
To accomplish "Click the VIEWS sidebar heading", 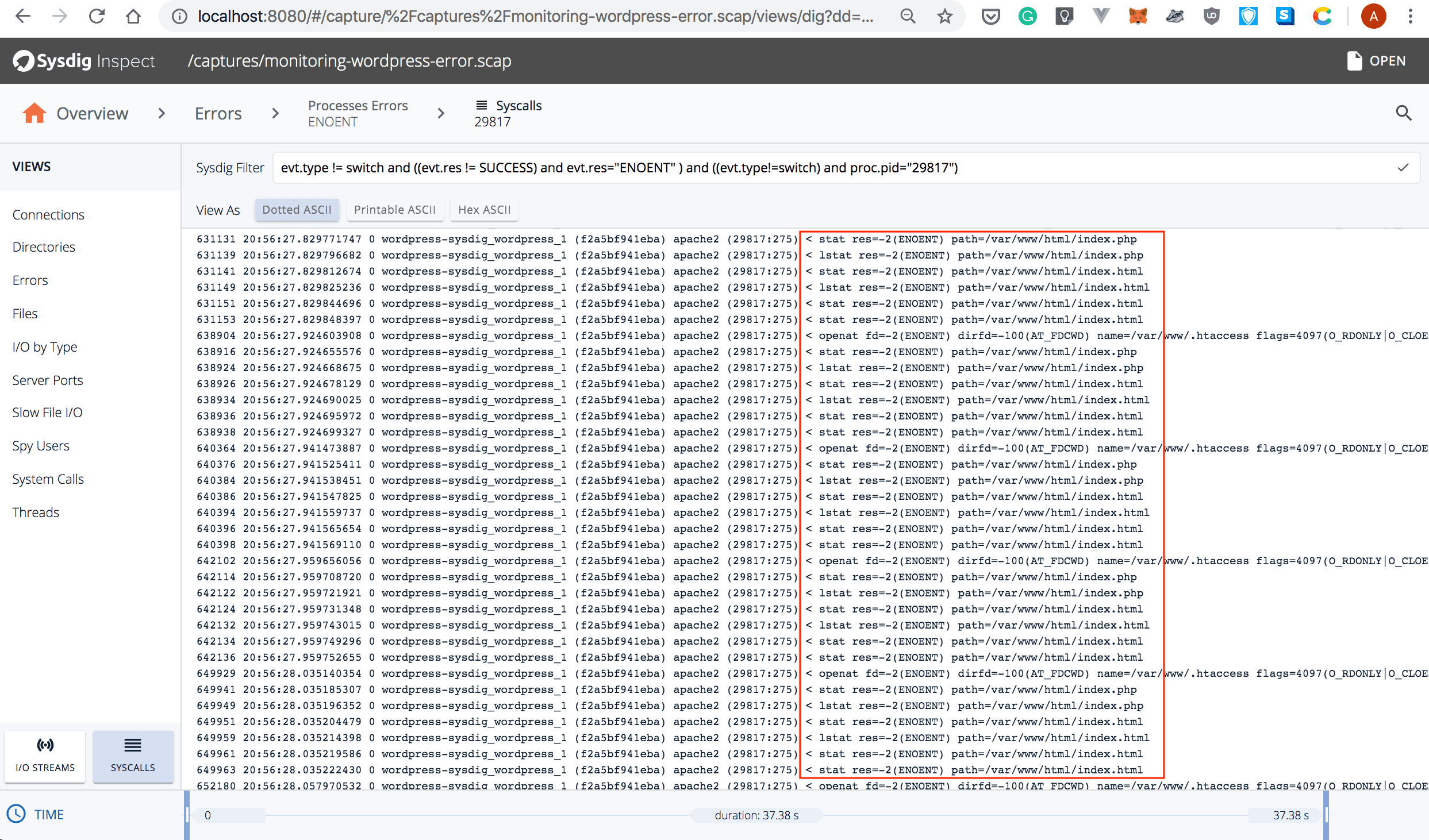I will tap(32, 167).
